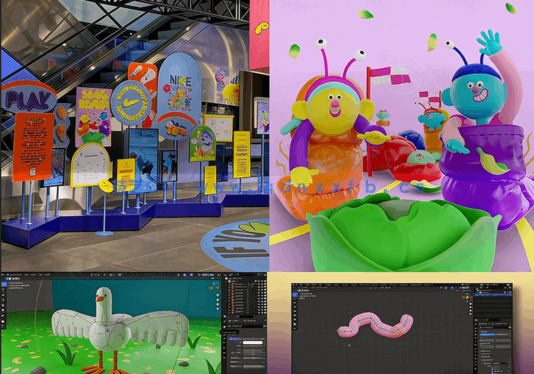
Task: Select the Move tool in duck Blender window
Action: point(3,295)
